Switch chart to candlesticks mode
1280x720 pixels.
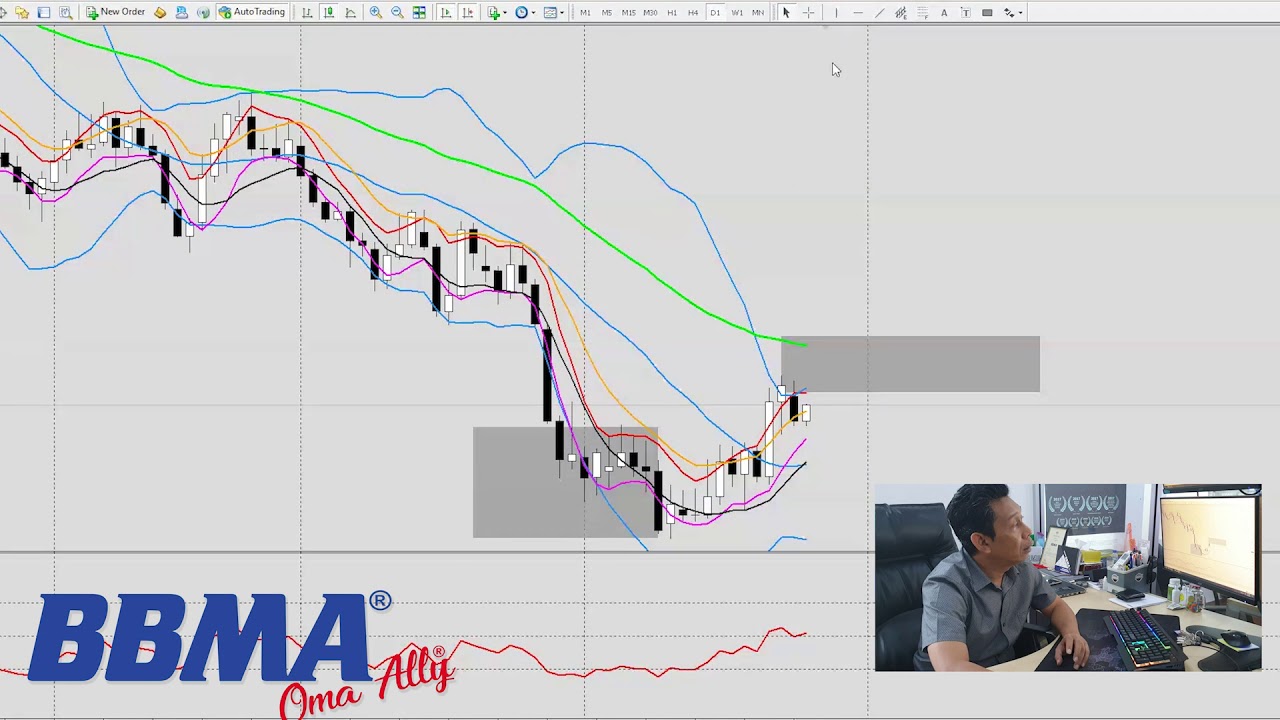coord(328,12)
